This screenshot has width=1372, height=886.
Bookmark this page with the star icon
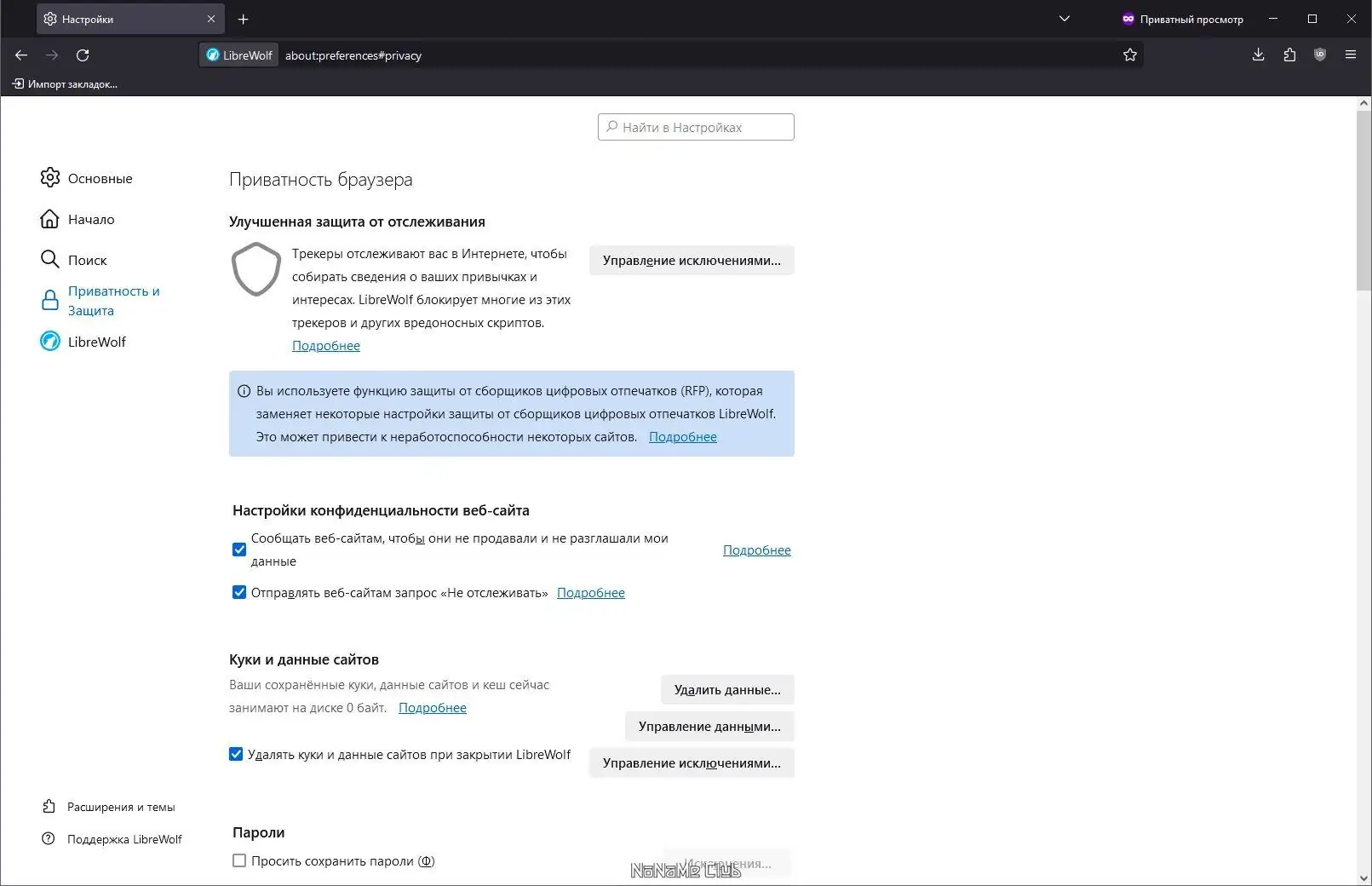pyautogui.click(x=1130, y=55)
